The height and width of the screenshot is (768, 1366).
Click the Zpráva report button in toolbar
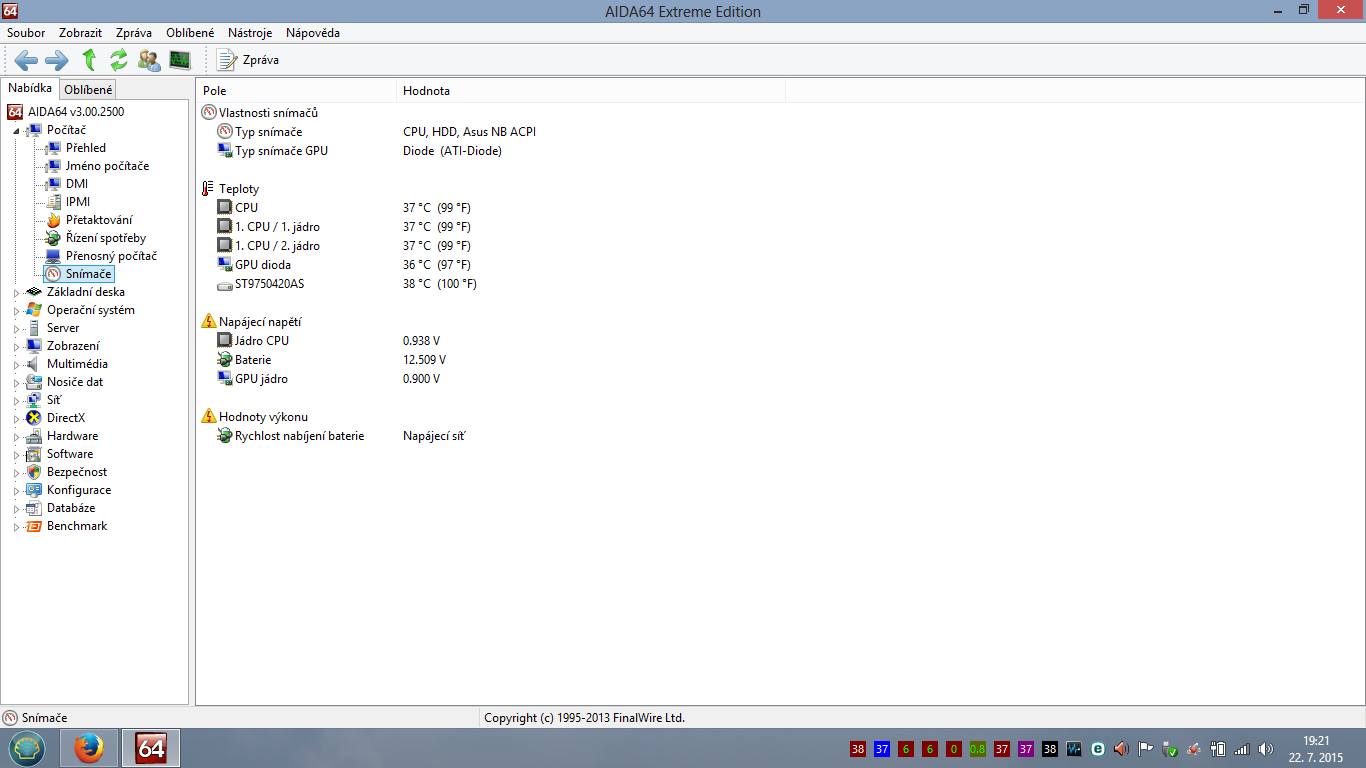[x=248, y=60]
